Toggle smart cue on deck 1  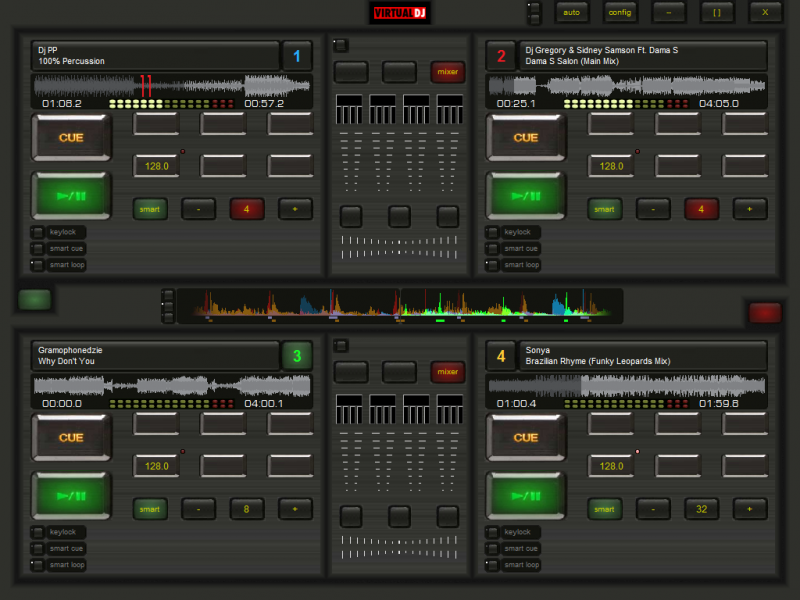coord(58,248)
